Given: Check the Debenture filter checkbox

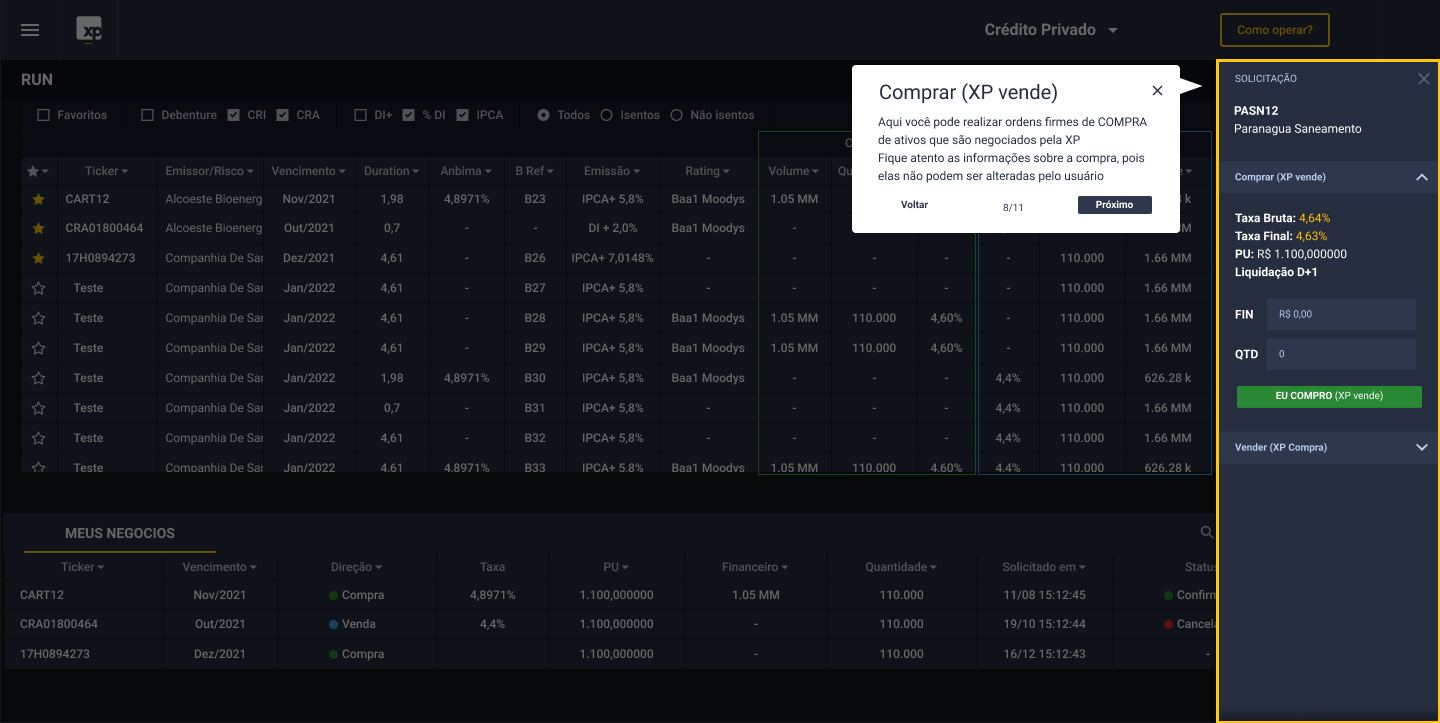Looking at the screenshot, I should (x=148, y=115).
